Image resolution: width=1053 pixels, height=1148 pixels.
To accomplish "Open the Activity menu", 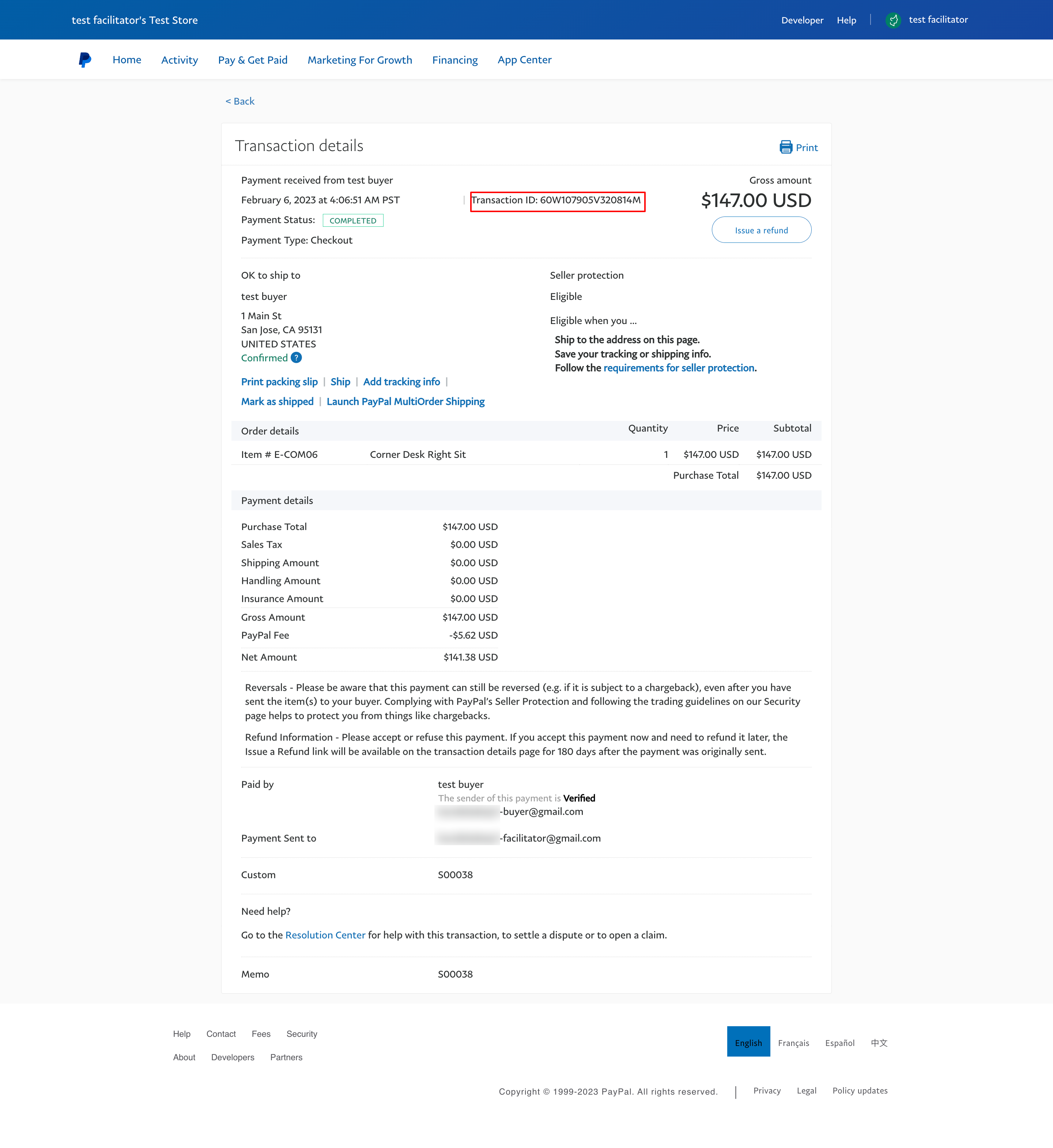I will (x=180, y=60).
